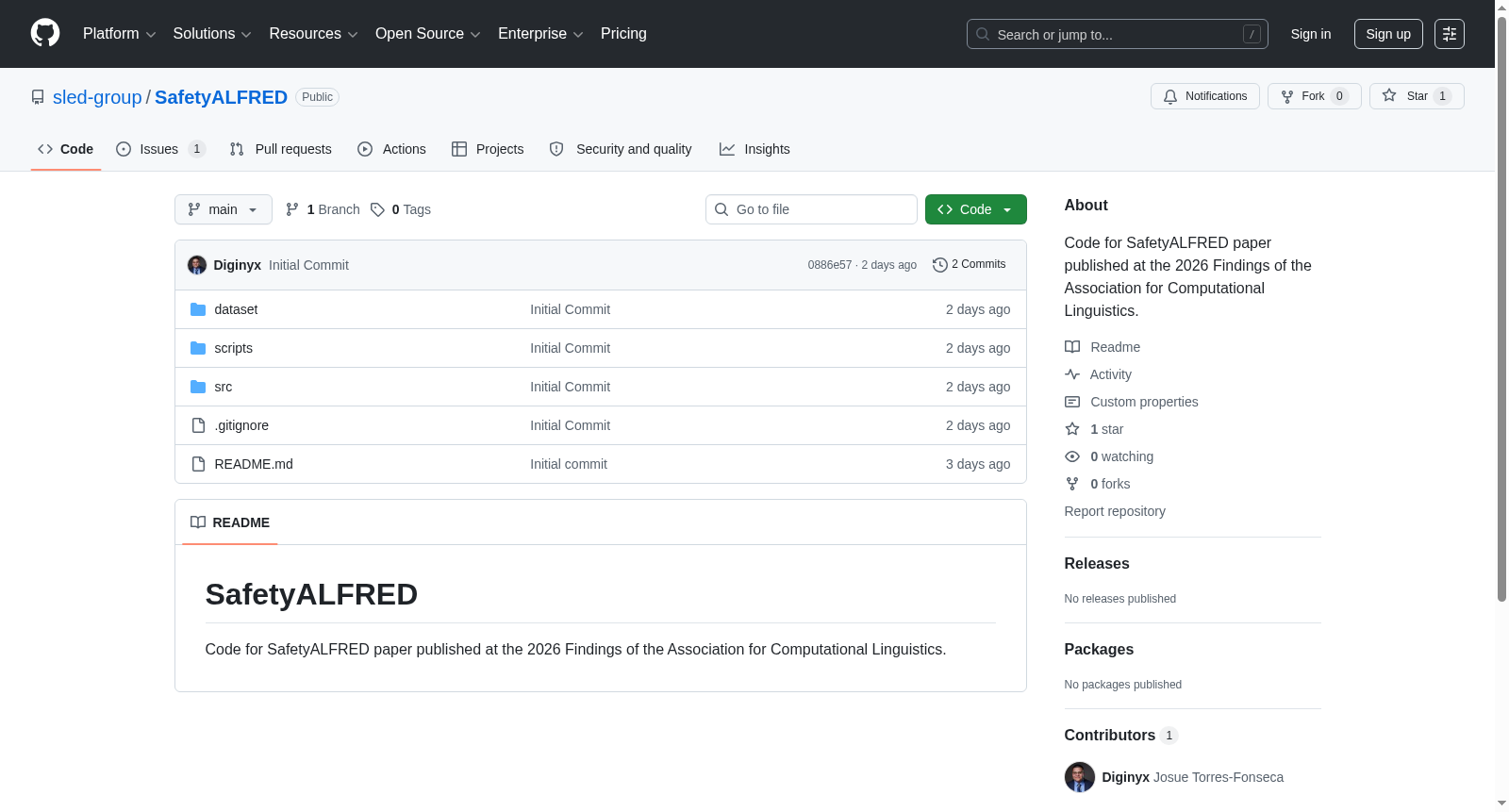
Task: Expand the Platform menu
Action: pyautogui.click(x=120, y=34)
